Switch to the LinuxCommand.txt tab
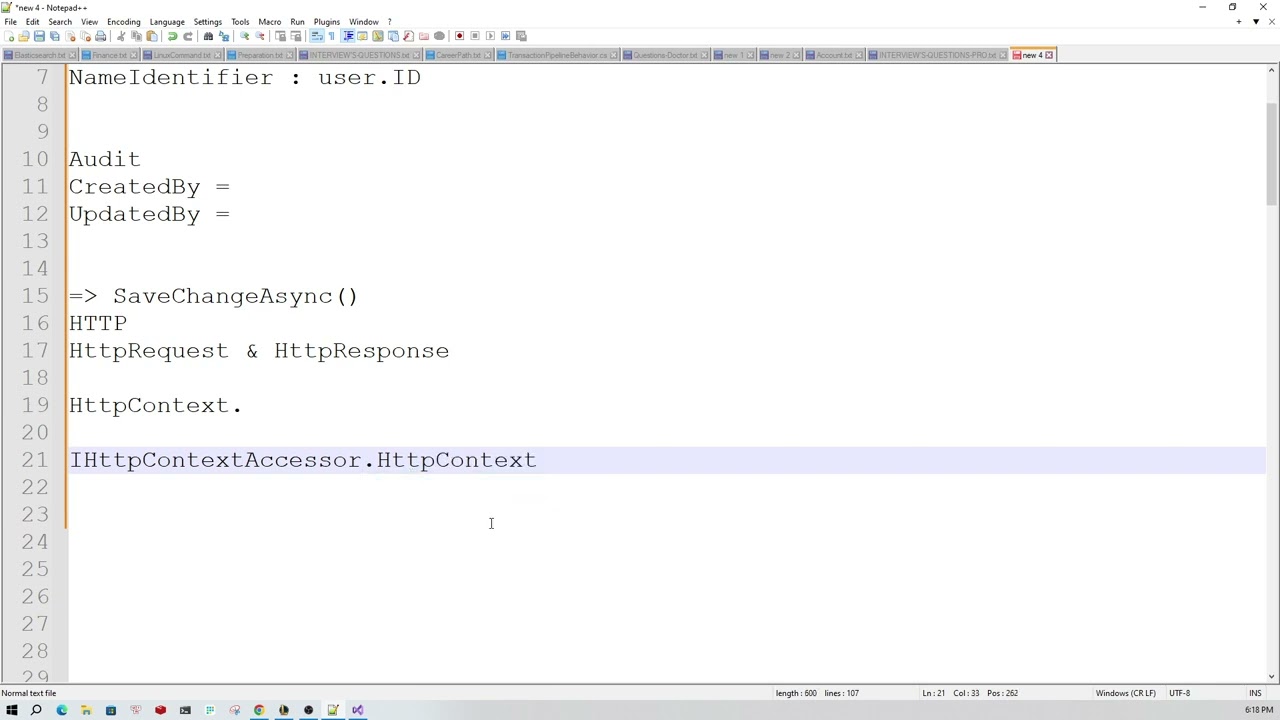 pos(180,55)
